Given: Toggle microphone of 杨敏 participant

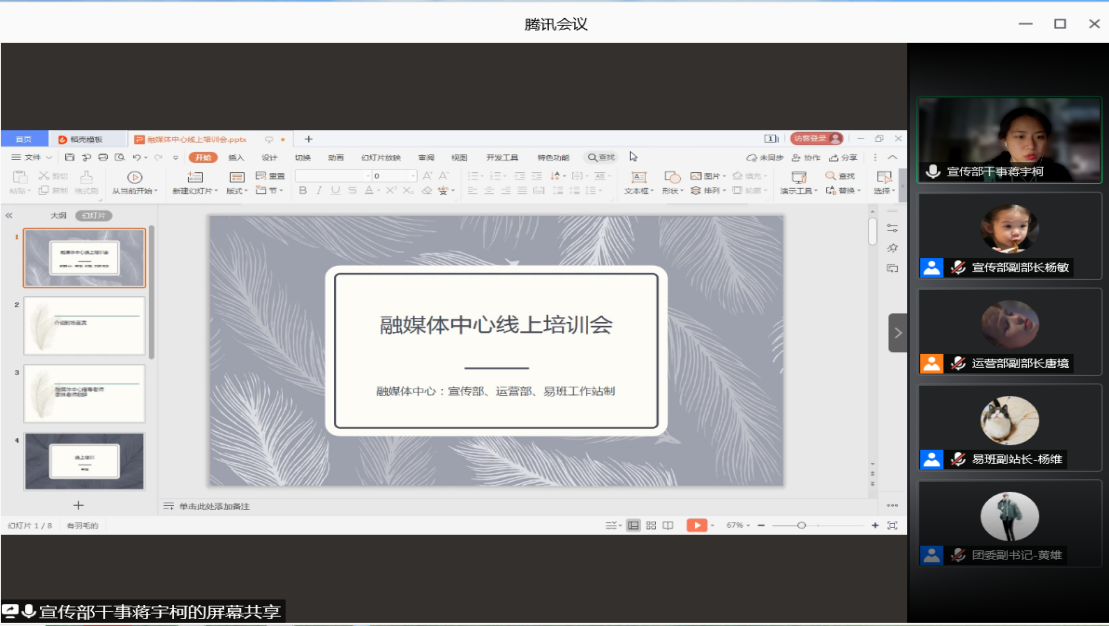Looking at the screenshot, I should pos(958,267).
